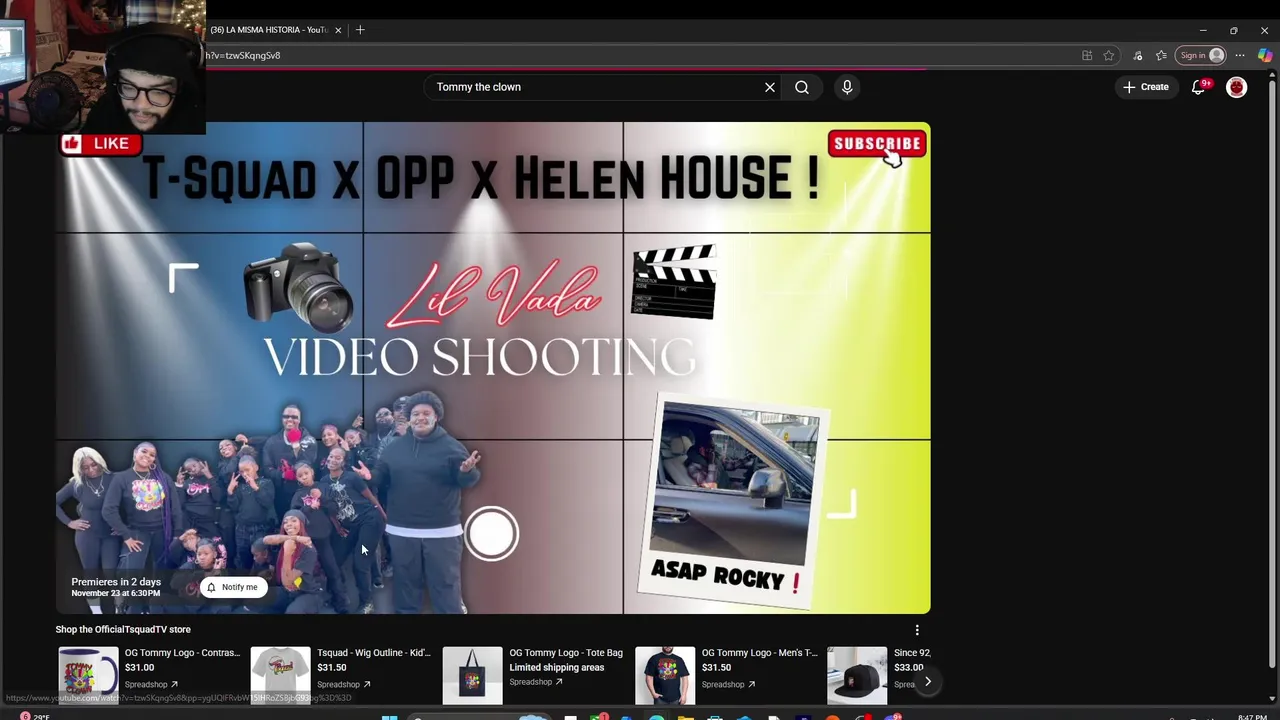Open 'OG Tommy Logo - Contras...' product title
This screenshot has height=720, width=1280.
pos(182,653)
